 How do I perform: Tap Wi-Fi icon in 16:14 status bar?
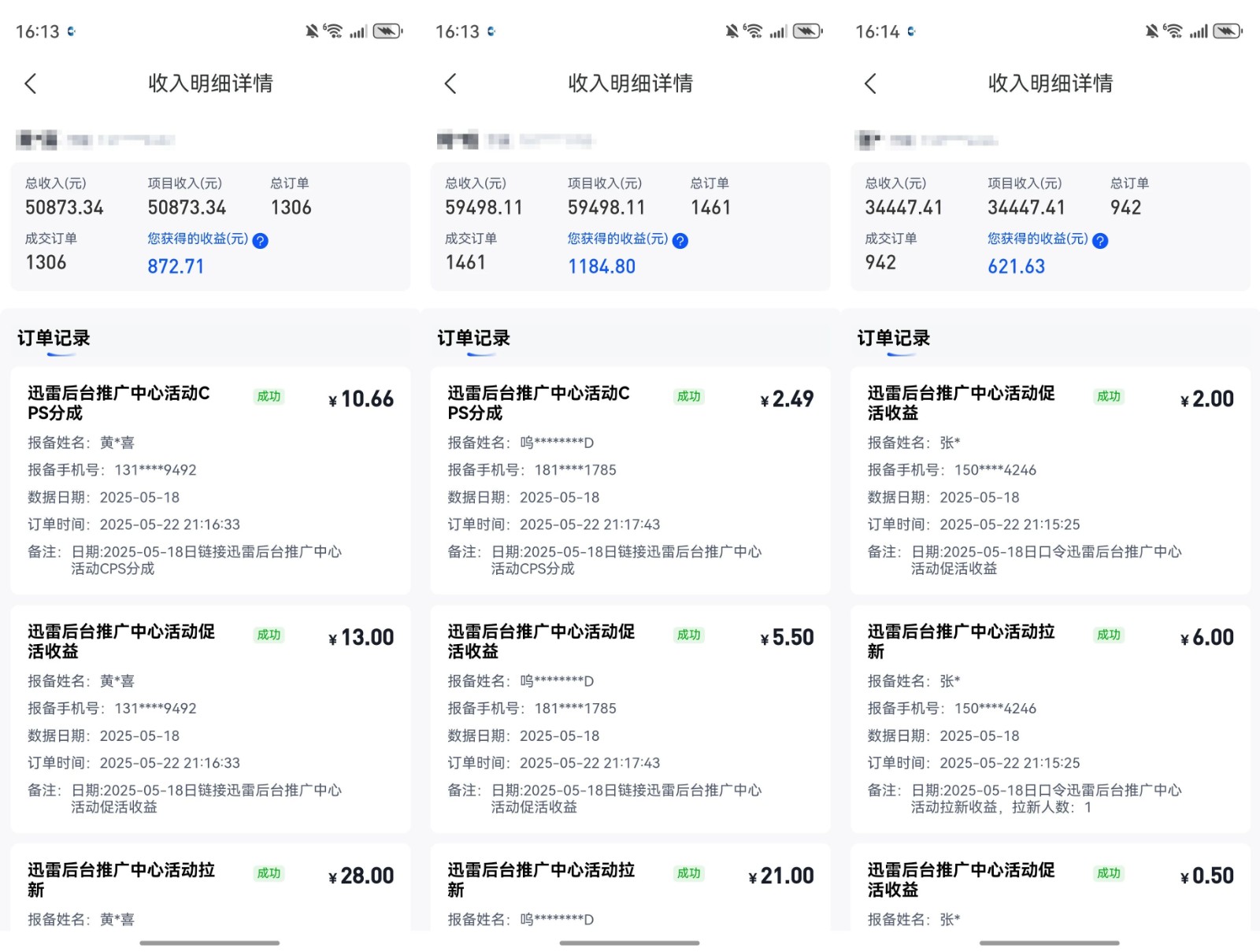pyautogui.click(x=1173, y=31)
